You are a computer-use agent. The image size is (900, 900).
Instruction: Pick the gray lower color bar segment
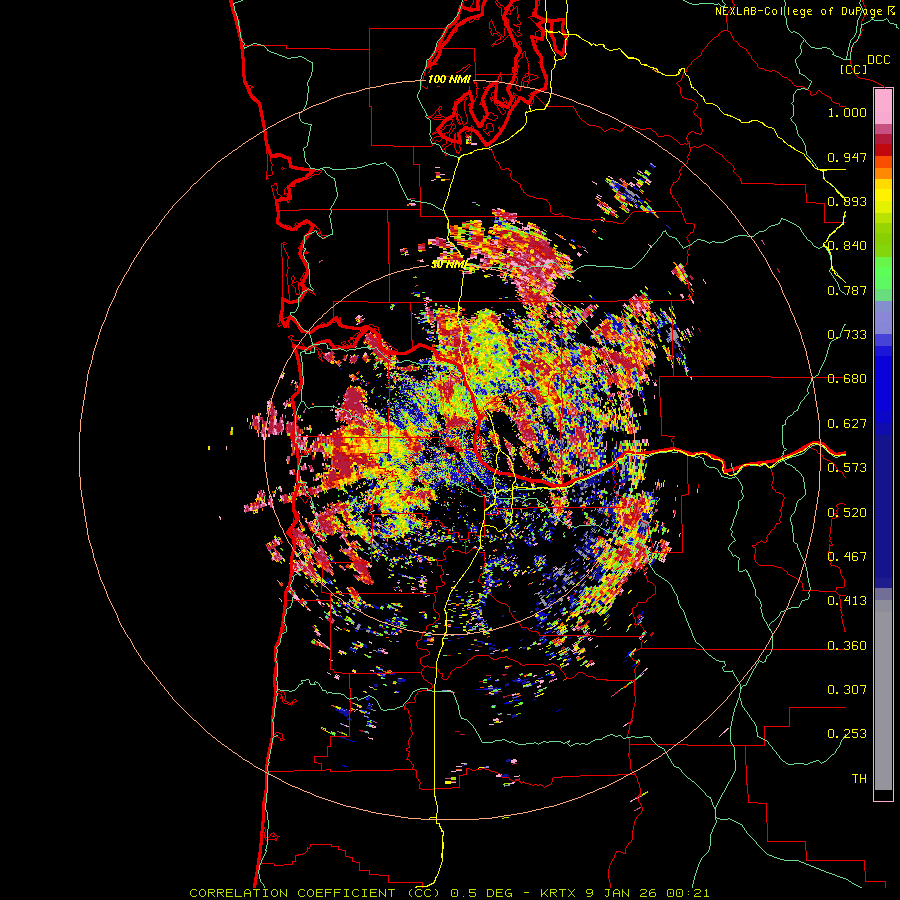[883, 695]
